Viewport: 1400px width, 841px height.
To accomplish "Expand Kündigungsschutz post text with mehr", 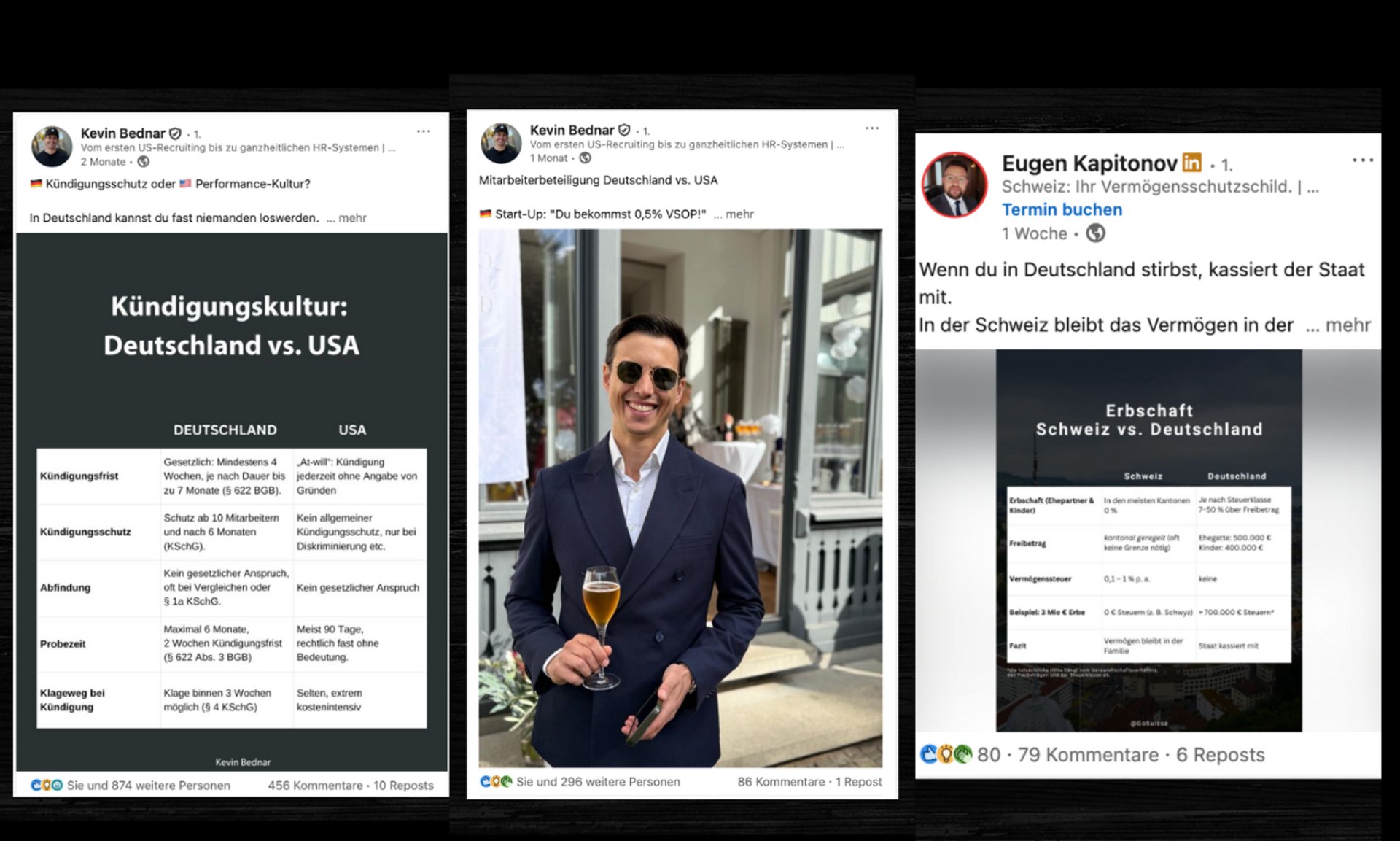I will pos(352,218).
